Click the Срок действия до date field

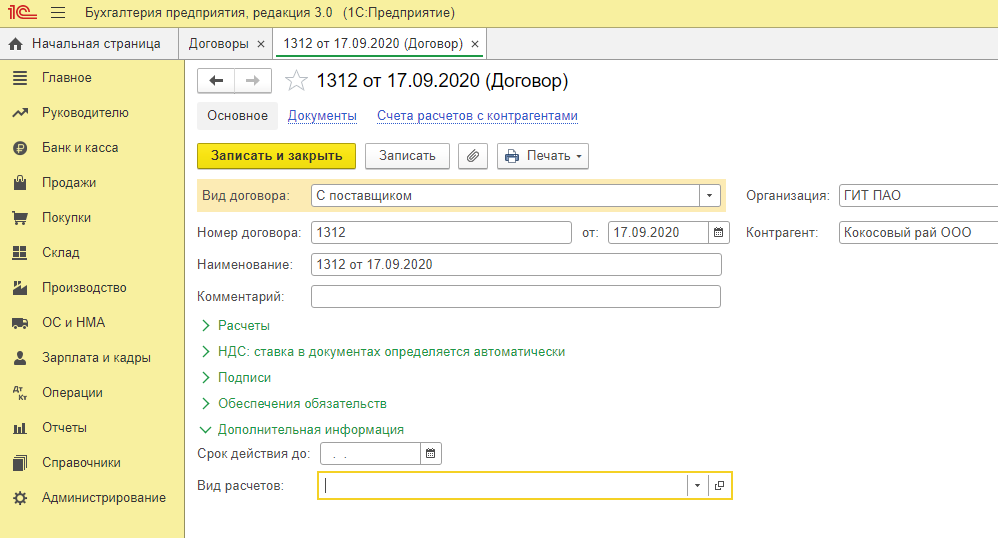click(370, 454)
